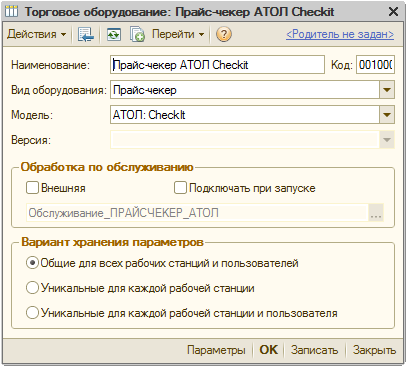This screenshot has width=406, height=366.
Task: Click the copy-with-plus (add by copying) icon
Action: click(x=137, y=34)
